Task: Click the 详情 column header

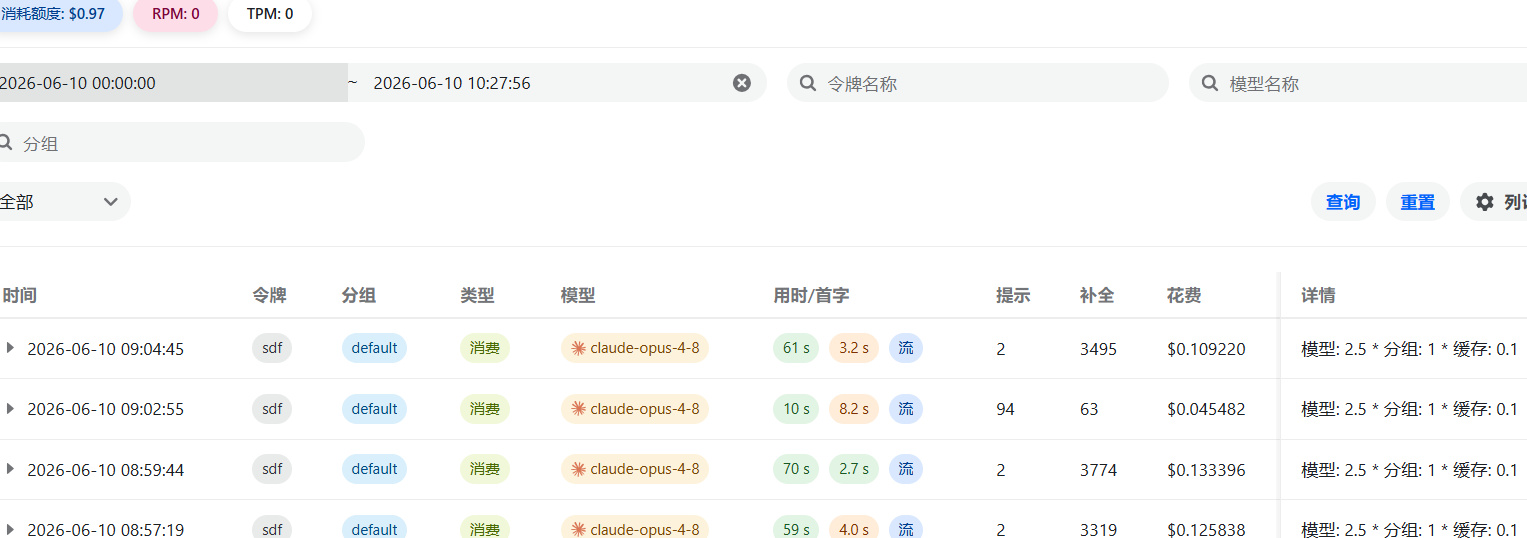Action: pos(1318,296)
